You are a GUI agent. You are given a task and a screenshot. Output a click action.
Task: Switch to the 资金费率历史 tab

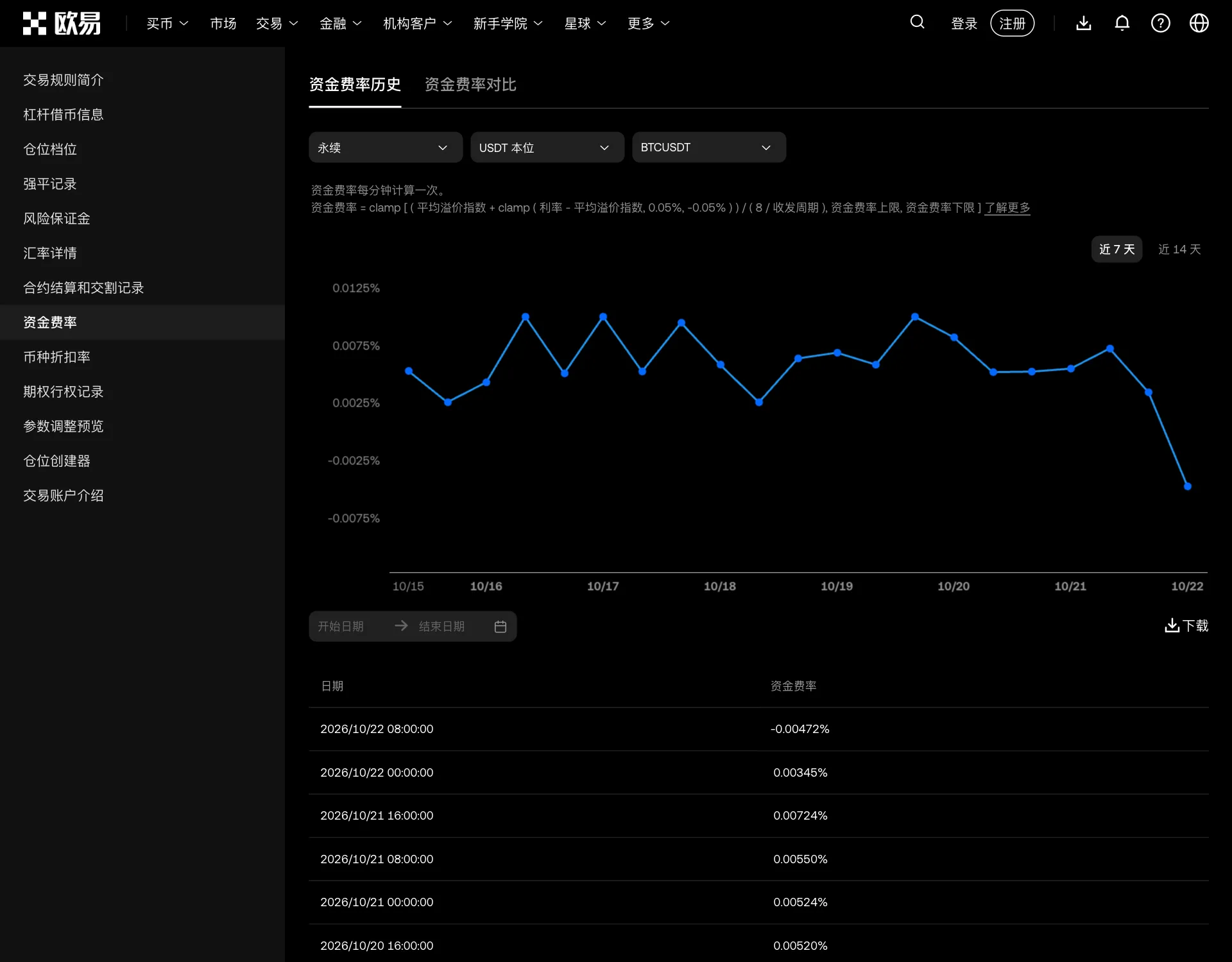click(355, 85)
